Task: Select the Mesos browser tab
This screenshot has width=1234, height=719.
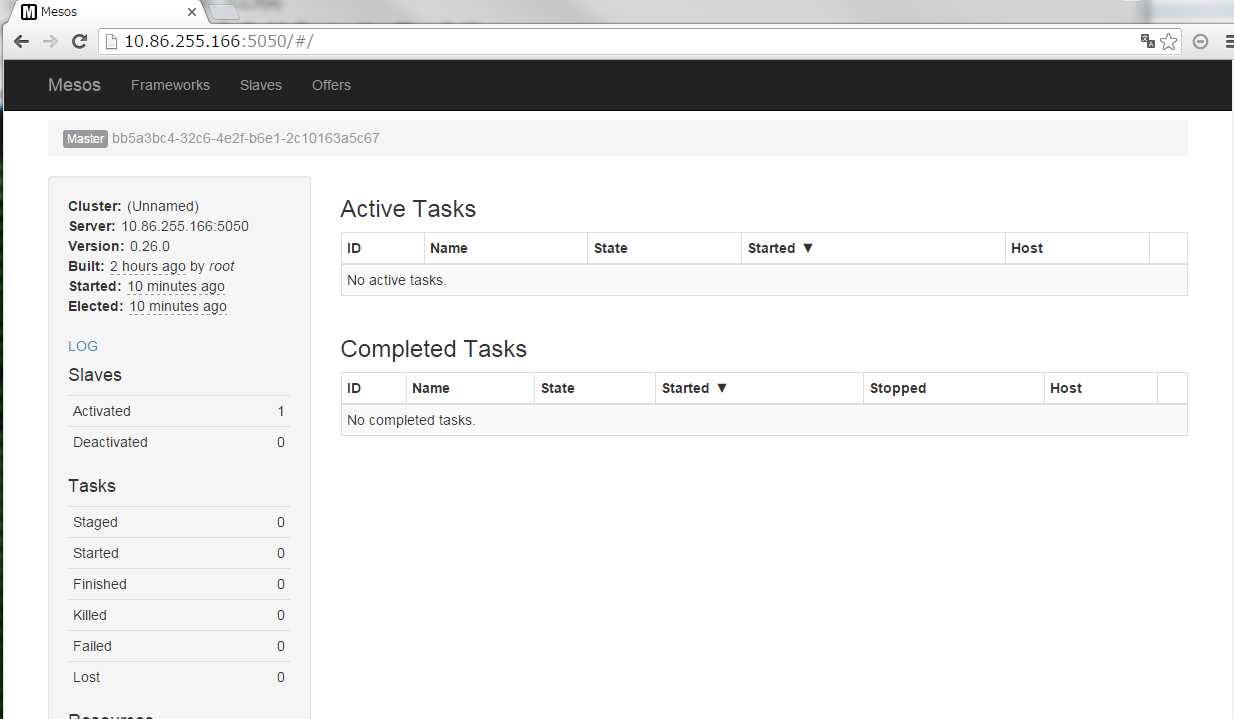Action: pyautogui.click(x=107, y=12)
